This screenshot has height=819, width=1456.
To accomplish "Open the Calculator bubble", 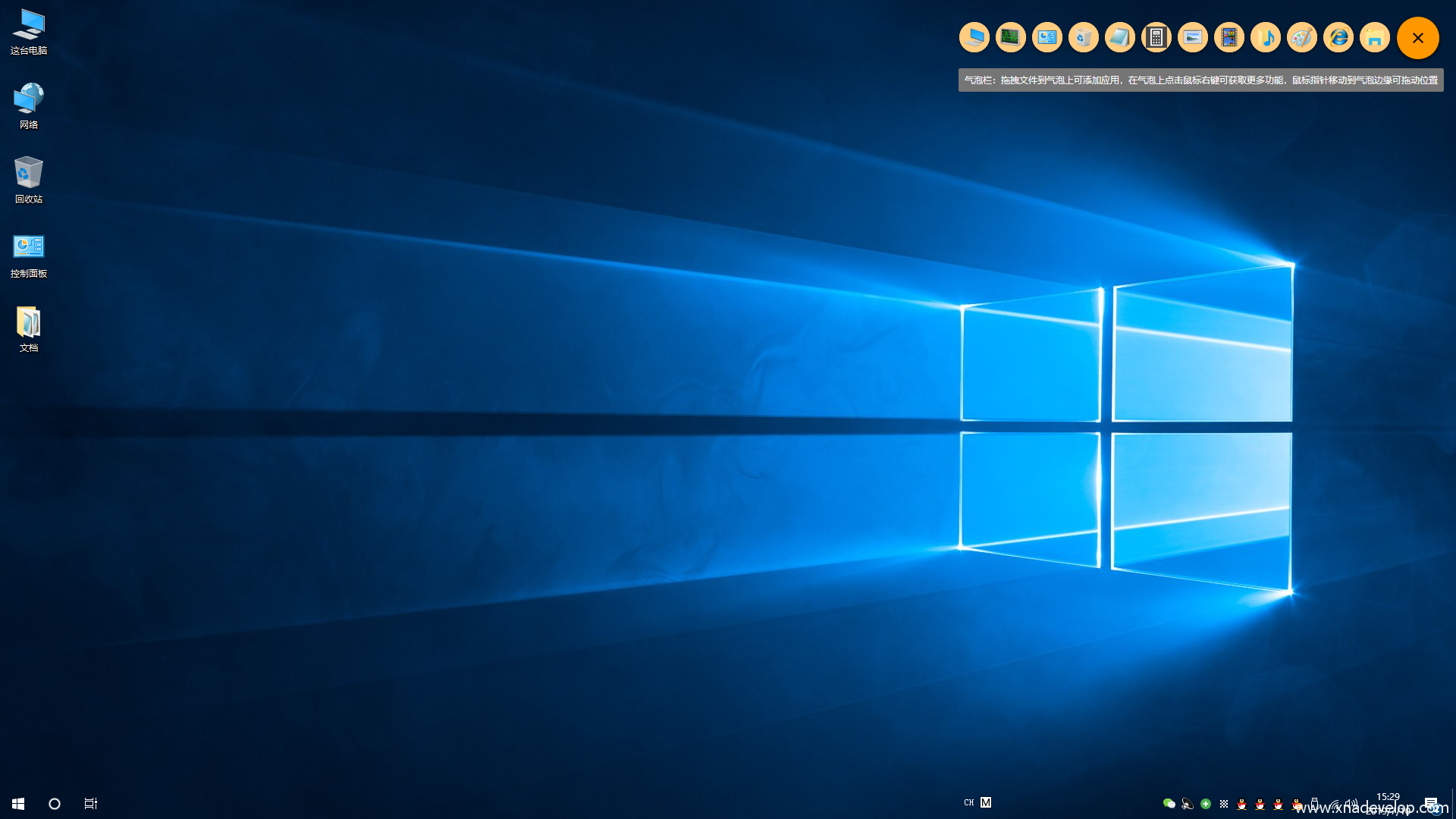I will coord(1156,37).
